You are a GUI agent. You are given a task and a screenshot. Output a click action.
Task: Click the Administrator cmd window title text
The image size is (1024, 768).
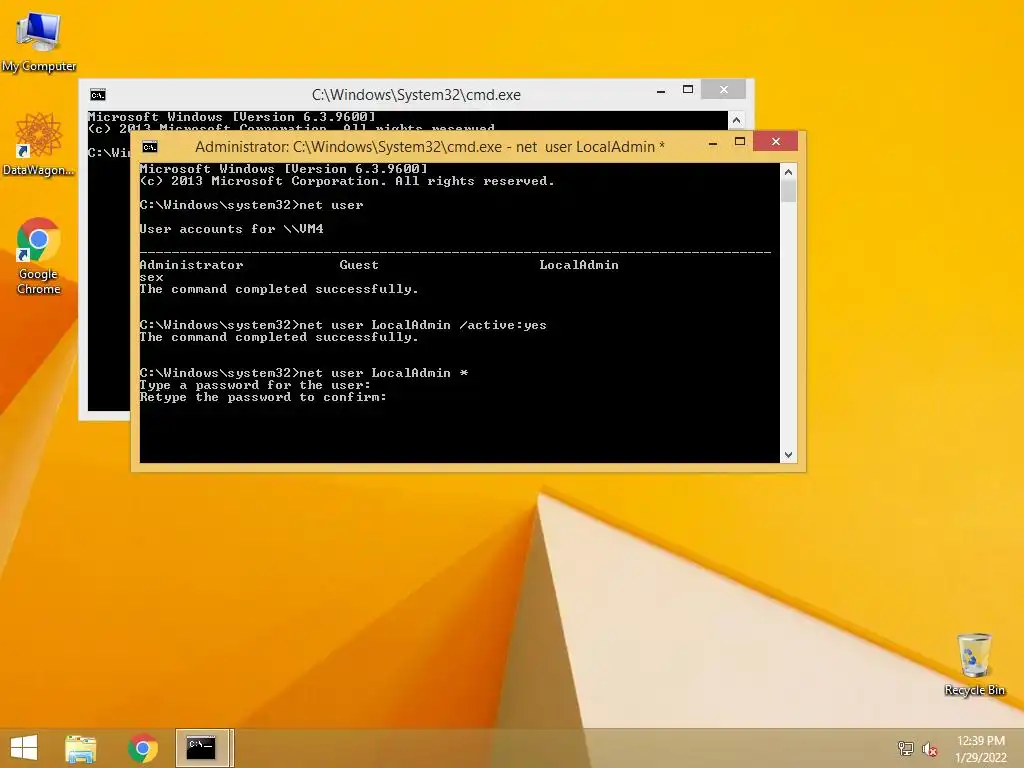pos(430,147)
